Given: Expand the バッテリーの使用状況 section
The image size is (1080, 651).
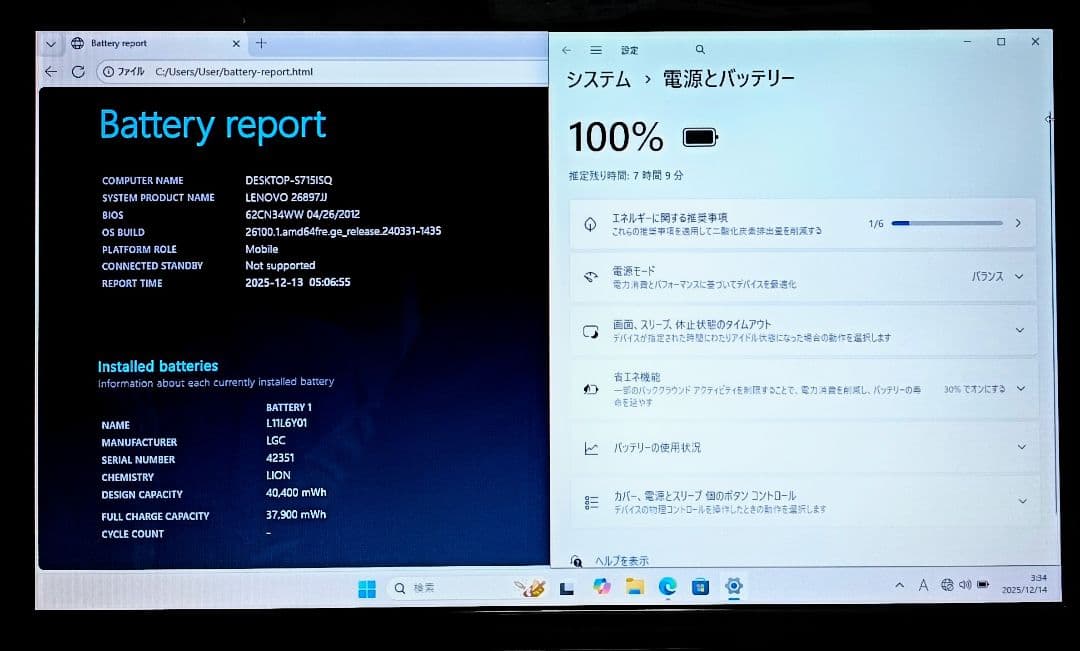Looking at the screenshot, I should click(x=1019, y=447).
